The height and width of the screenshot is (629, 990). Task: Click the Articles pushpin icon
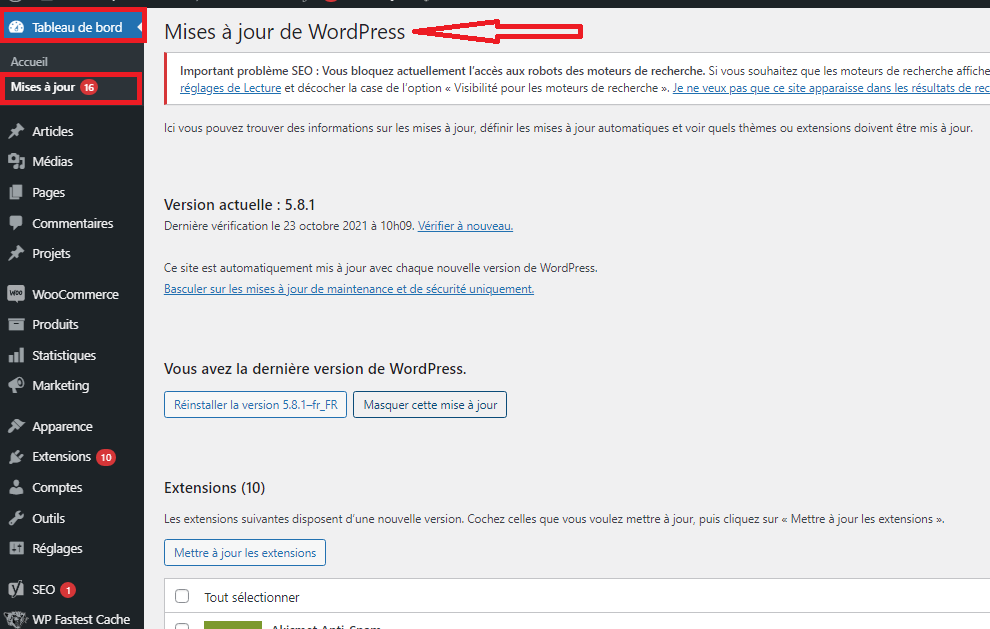pos(16,131)
